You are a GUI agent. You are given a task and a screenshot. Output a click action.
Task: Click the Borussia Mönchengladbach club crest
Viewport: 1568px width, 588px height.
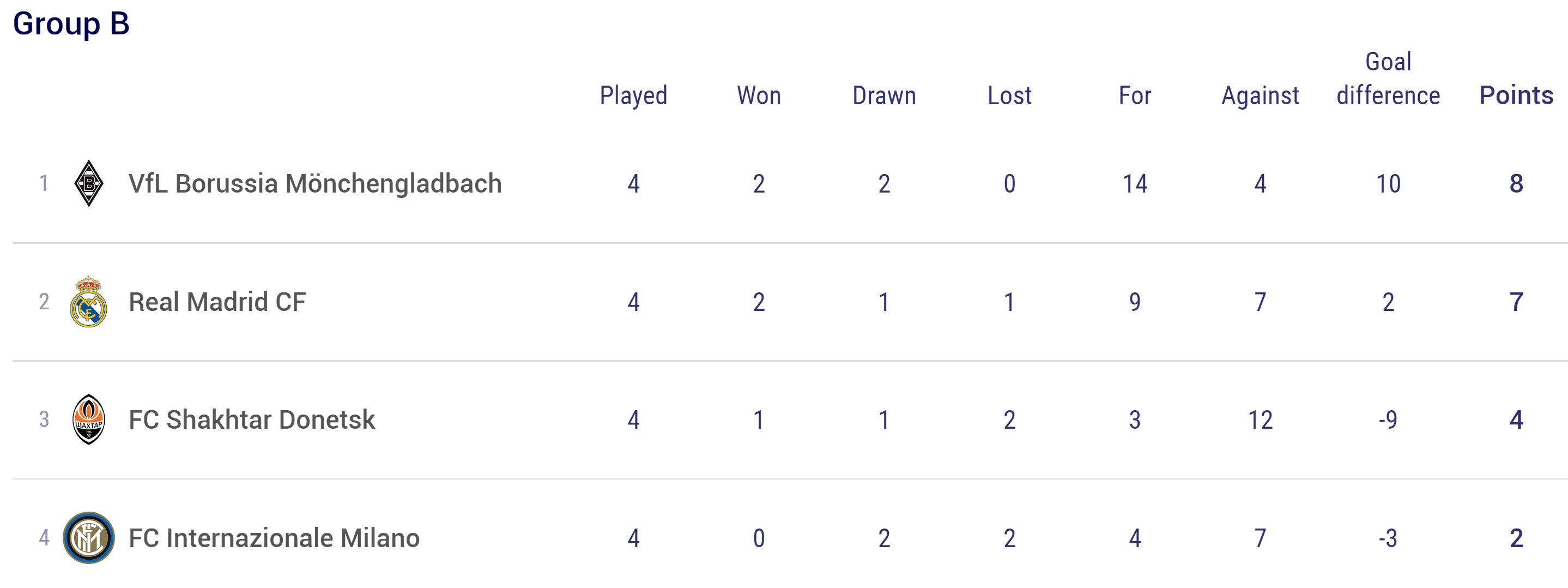pos(89,183)
